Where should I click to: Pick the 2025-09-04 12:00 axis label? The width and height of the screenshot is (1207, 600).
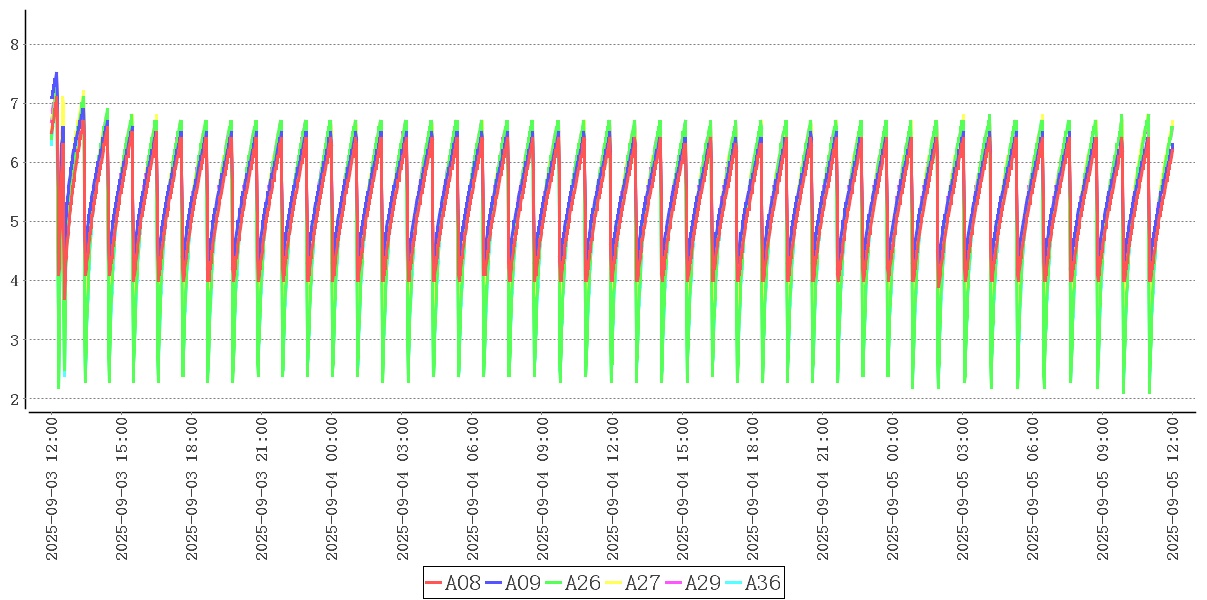[x=613, y=489]
